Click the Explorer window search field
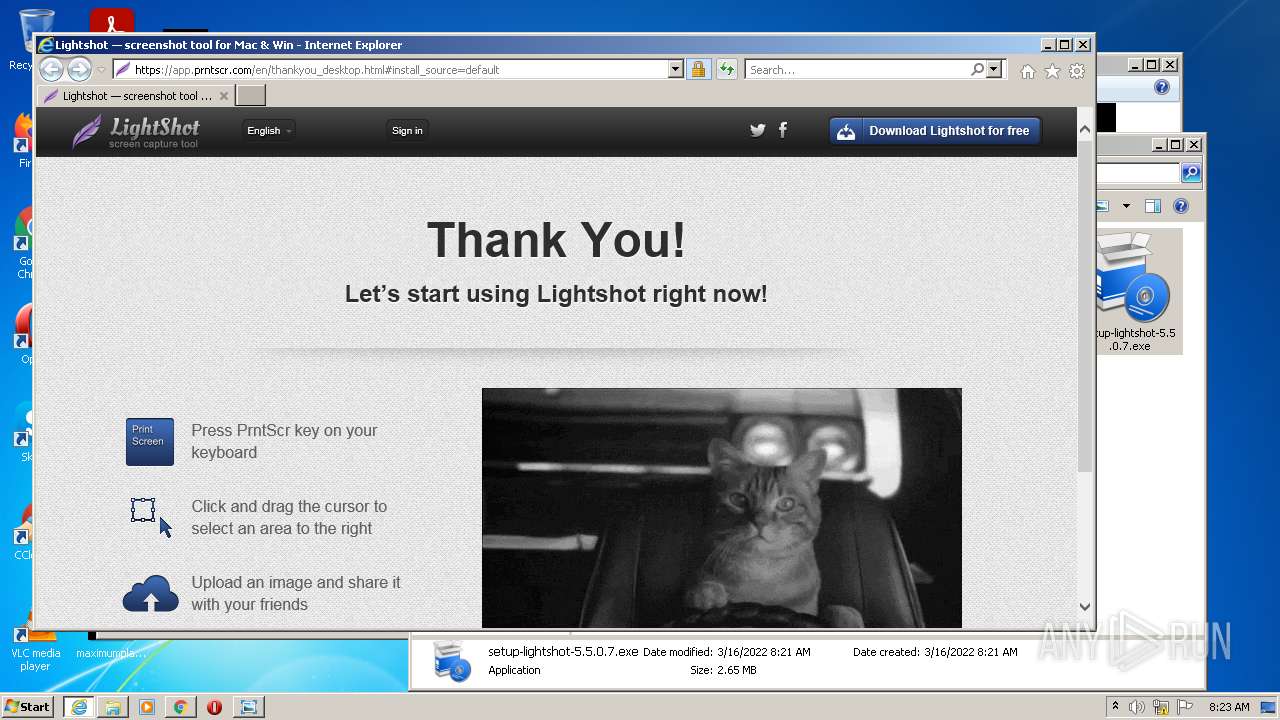The width and height of the screenshot is (1280, 720). click(1138, 173)
